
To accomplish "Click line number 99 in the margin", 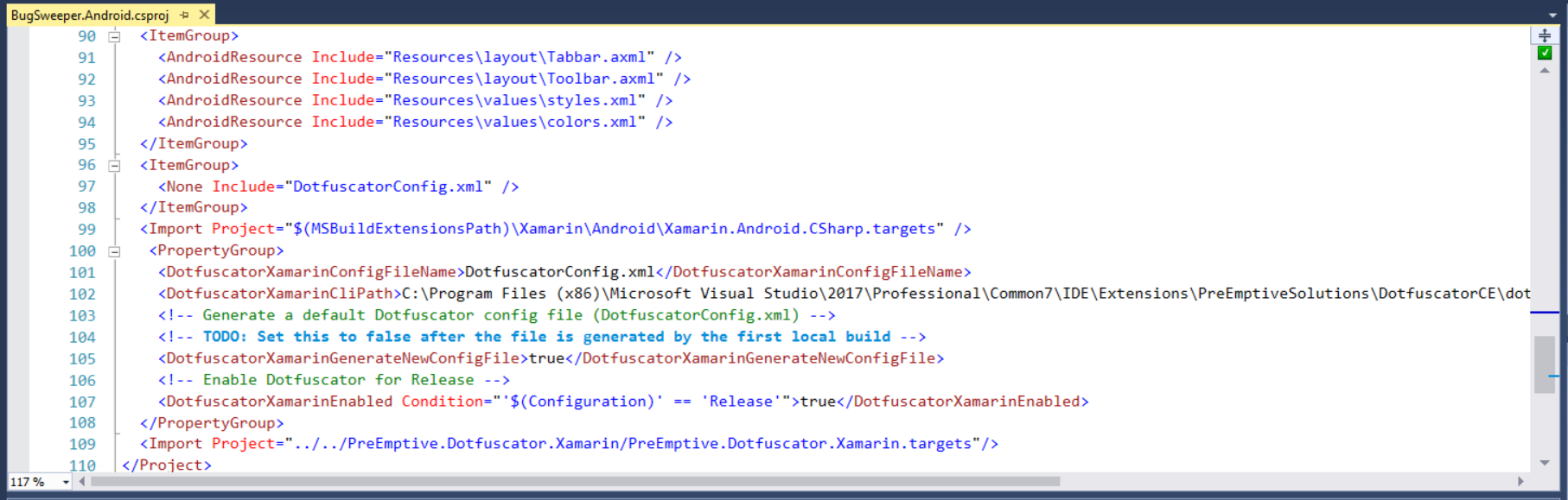I will pyautogui.click(x=86, y=230).
